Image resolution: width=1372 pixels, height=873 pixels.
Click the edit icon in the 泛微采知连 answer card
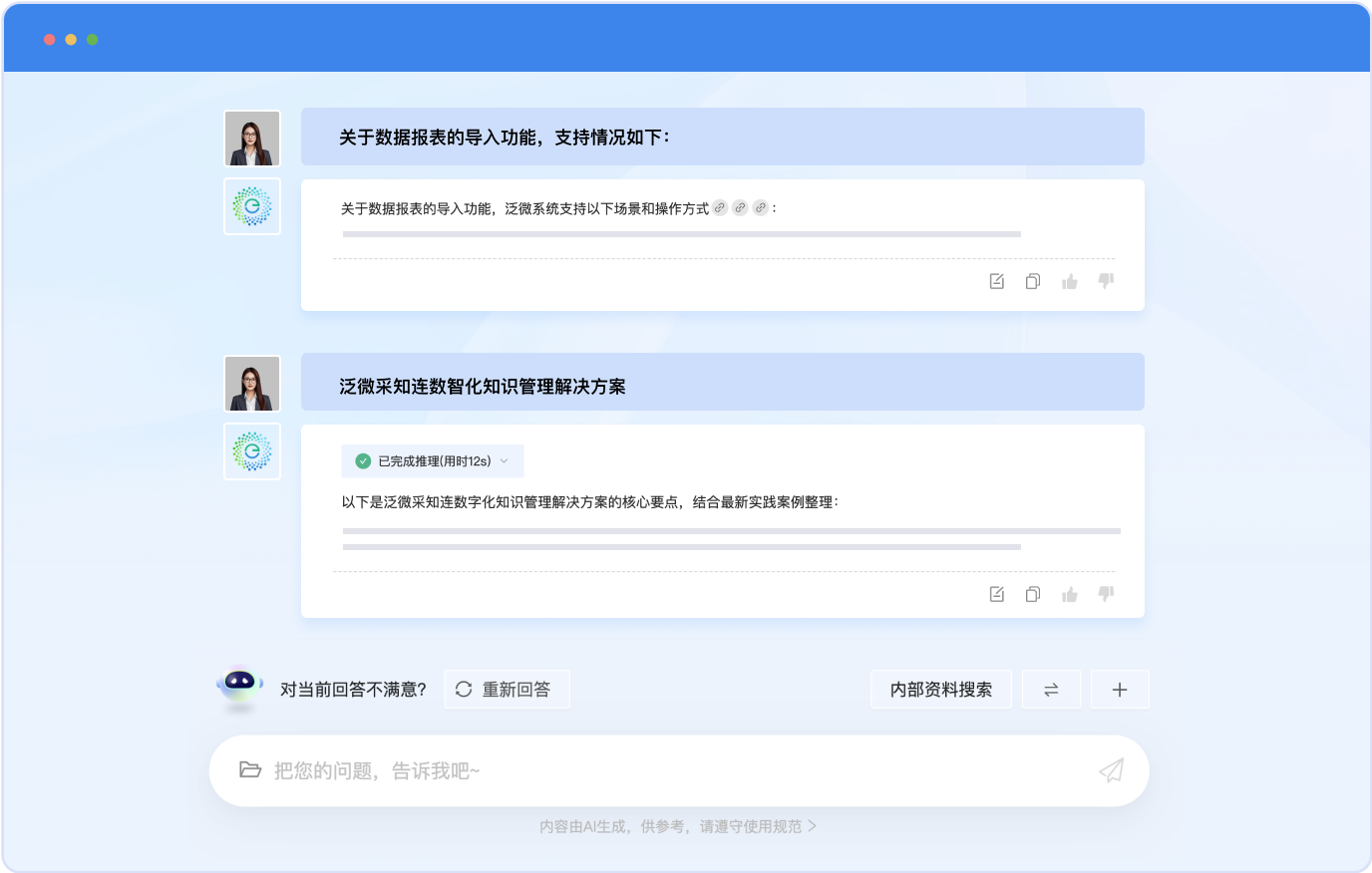click(x=996, y=594)
